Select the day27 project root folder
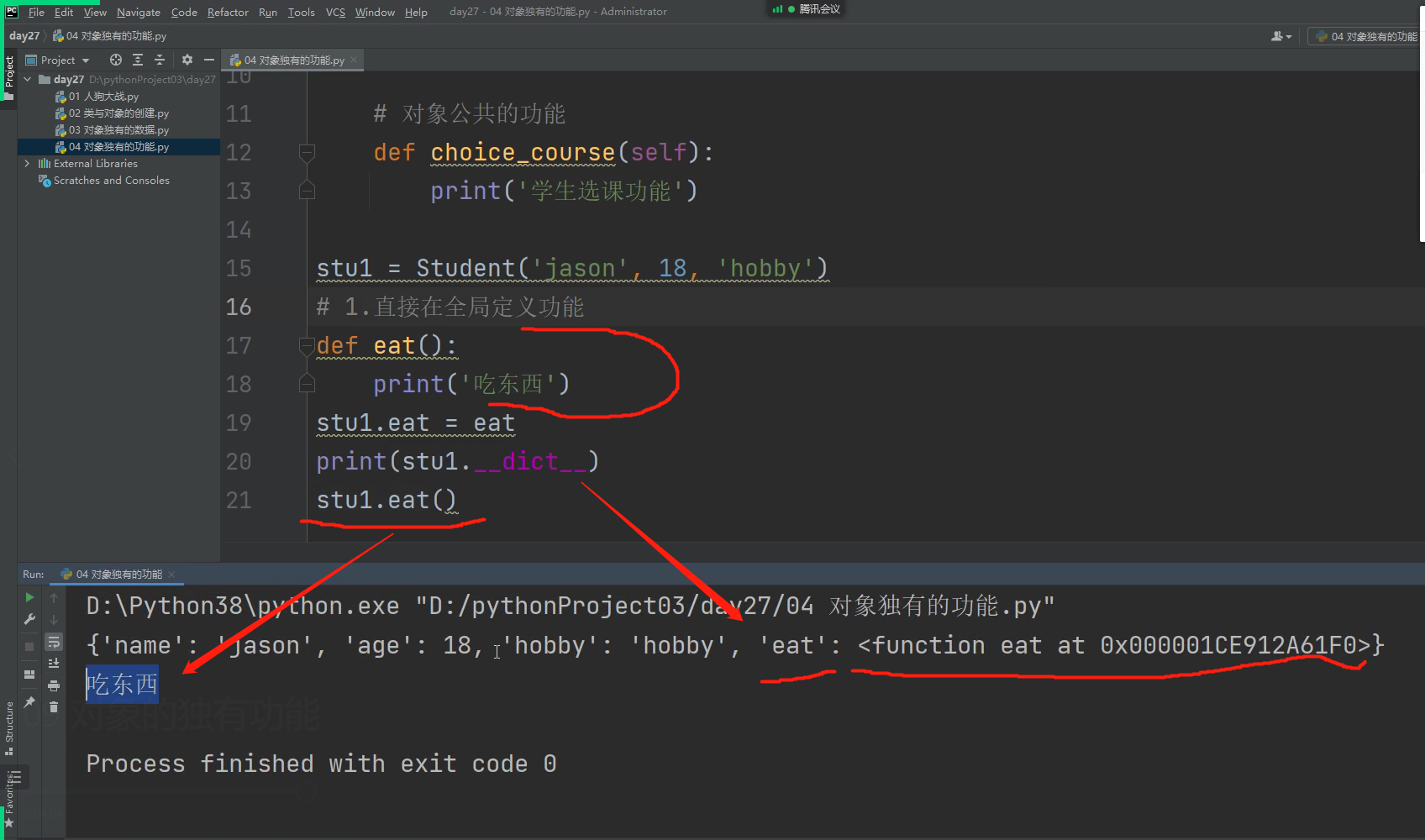The width and height of the screenshot is (1425, 840). (x=69, y=80)
